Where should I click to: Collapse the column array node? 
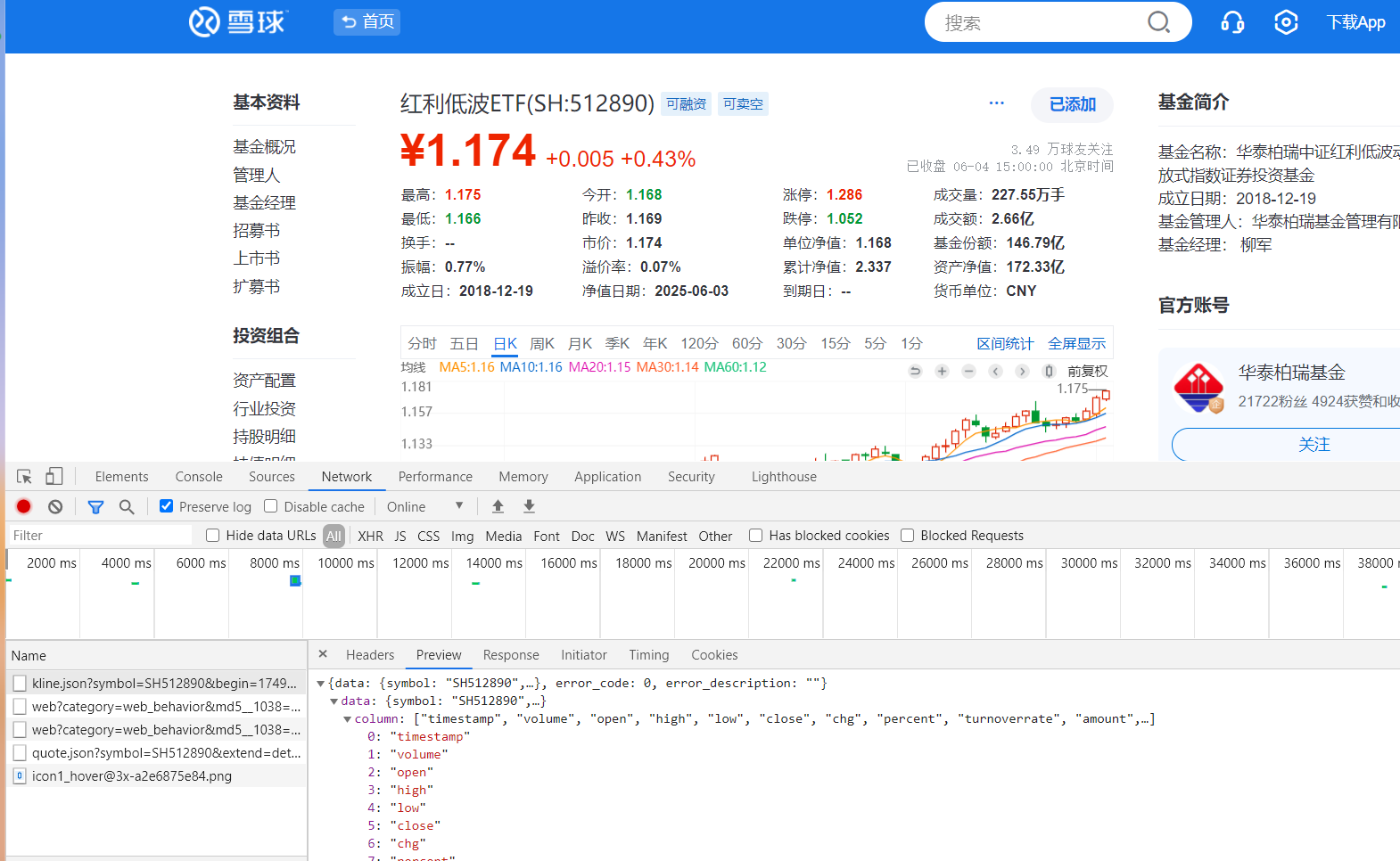click(348, 719)
